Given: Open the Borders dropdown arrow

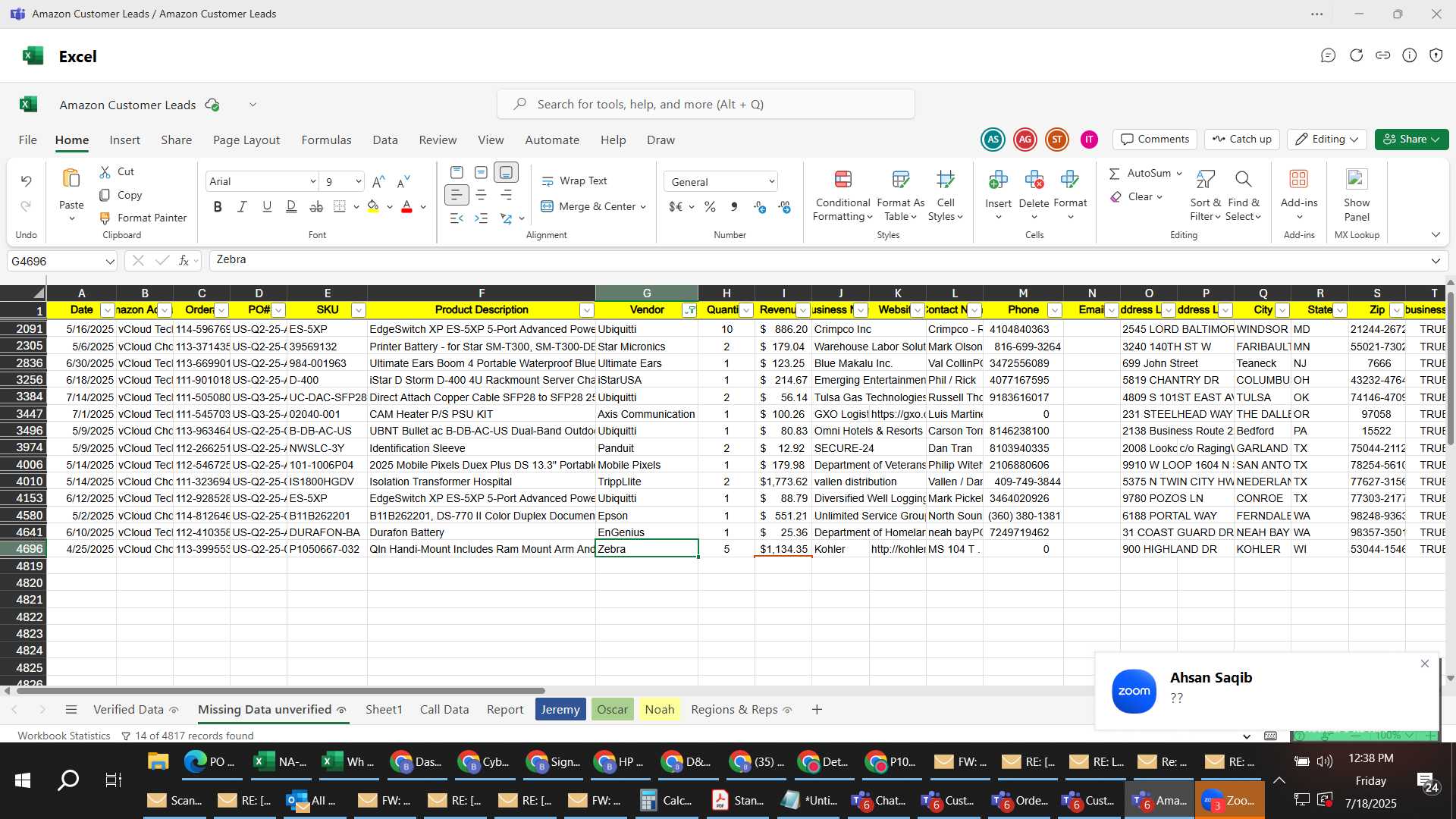Looking at the screenshot, I should (x=356, y=207).
